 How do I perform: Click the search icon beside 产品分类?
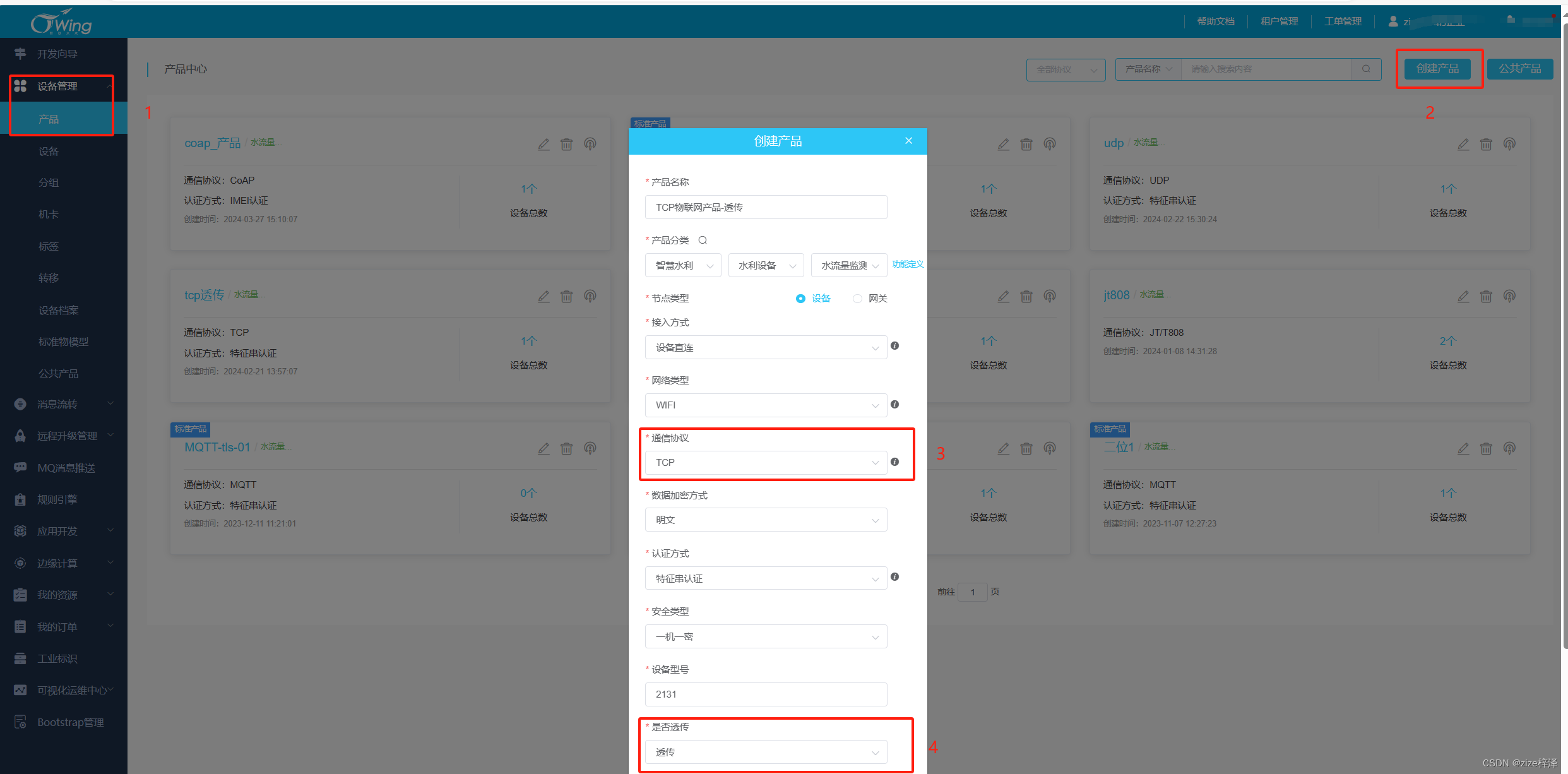point(703,241)
